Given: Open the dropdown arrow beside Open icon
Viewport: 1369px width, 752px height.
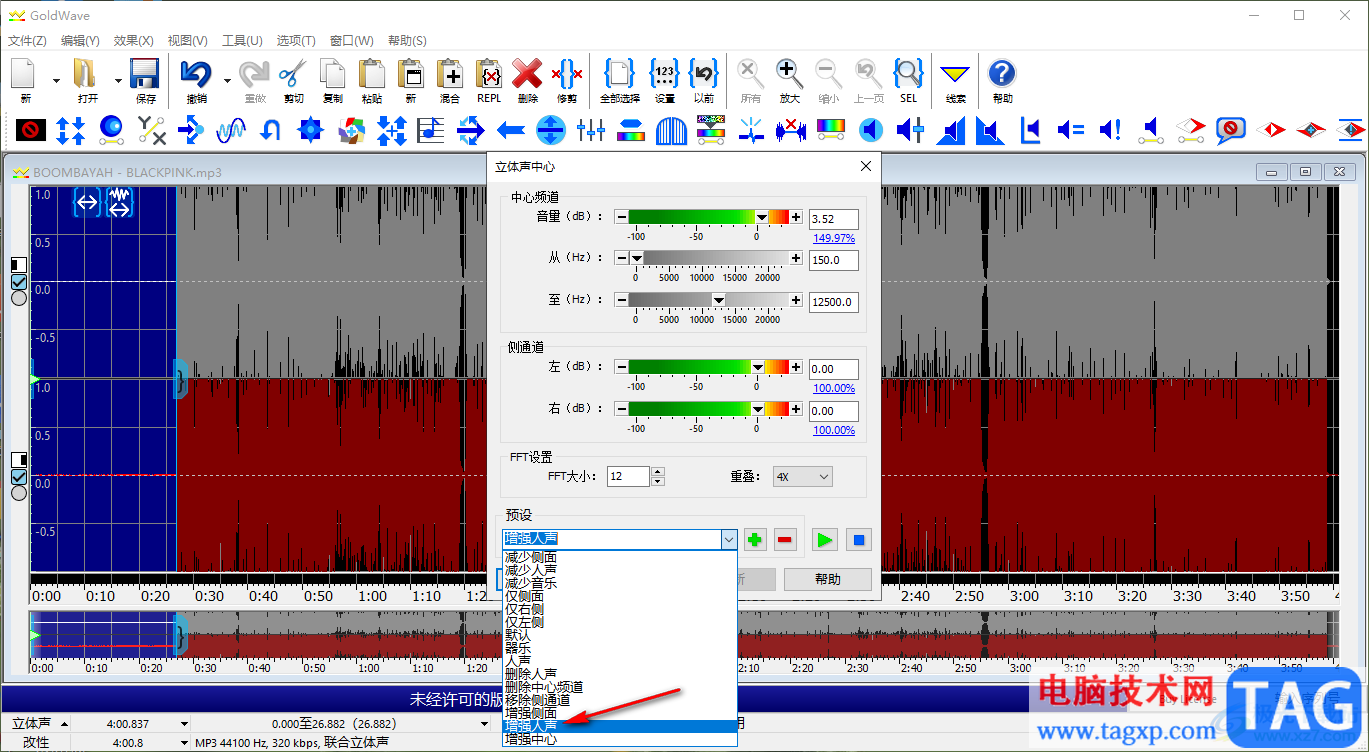Looking at the screenshot, I should pyautogui.click(x=118, y=80).
